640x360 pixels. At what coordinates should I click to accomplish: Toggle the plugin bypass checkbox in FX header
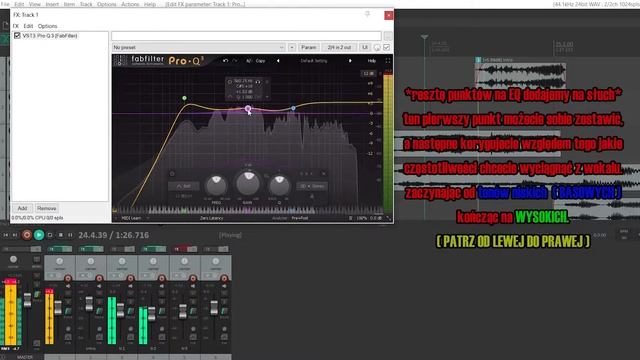387,47
